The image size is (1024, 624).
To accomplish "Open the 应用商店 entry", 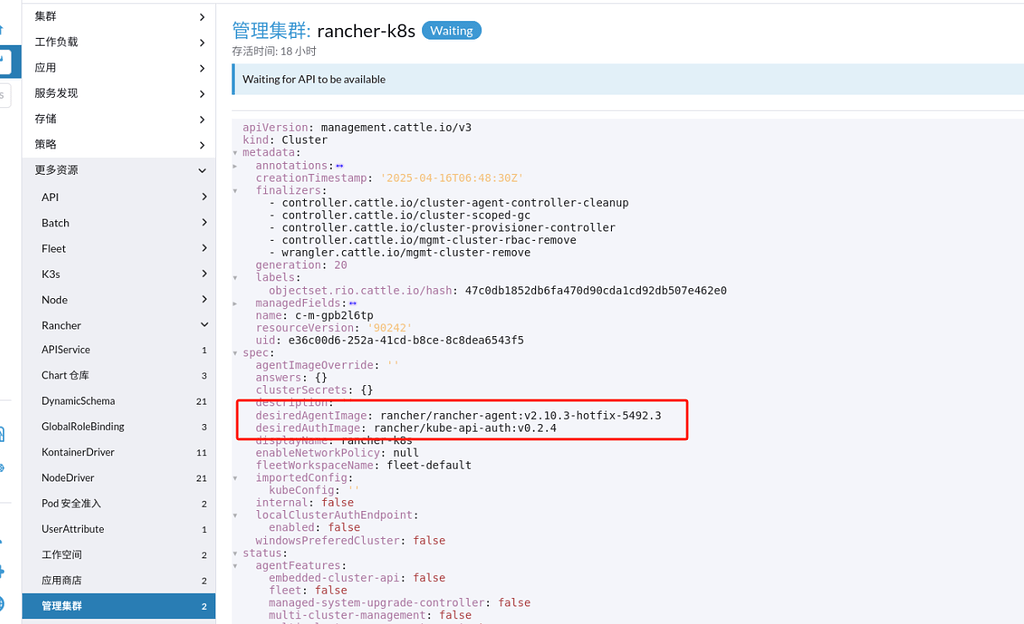I will pos(118,580).
